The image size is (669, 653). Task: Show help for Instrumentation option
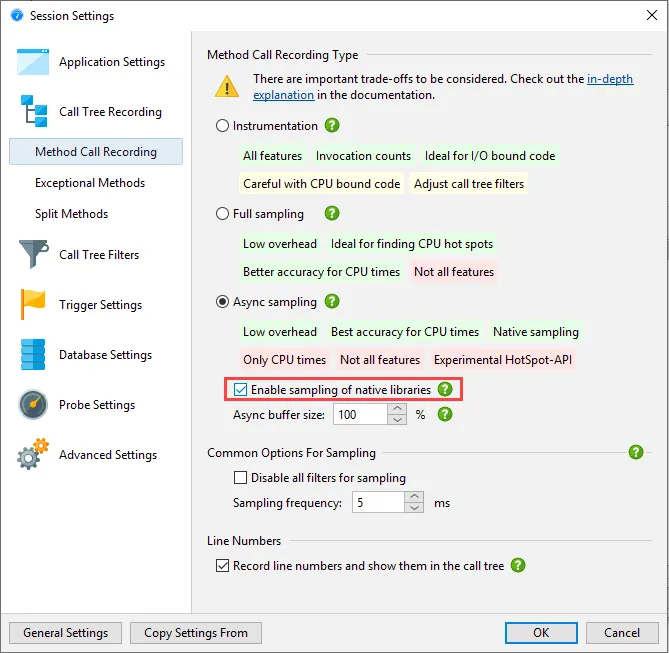(x=332, y=125)
